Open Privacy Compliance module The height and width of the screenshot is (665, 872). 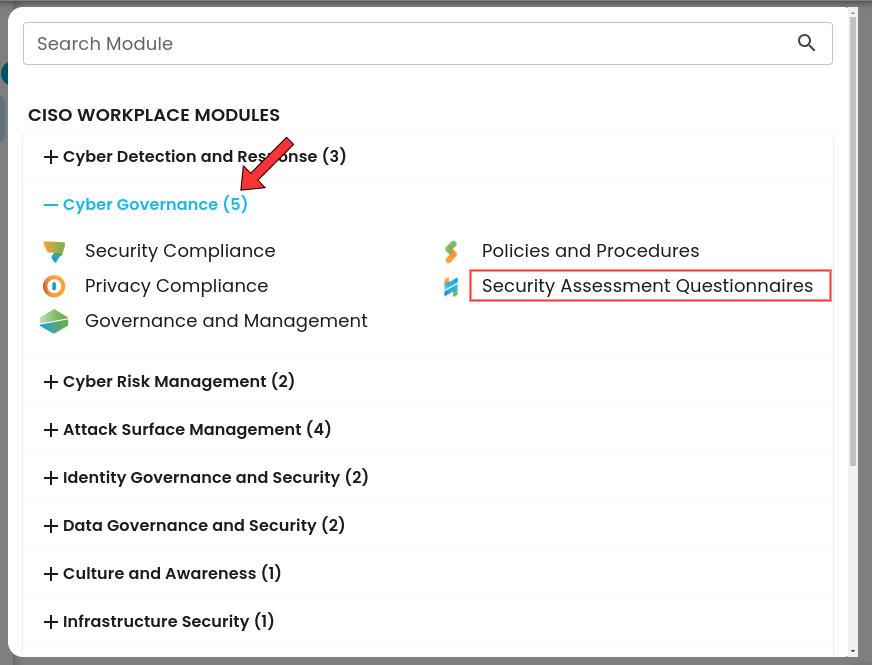176,286
